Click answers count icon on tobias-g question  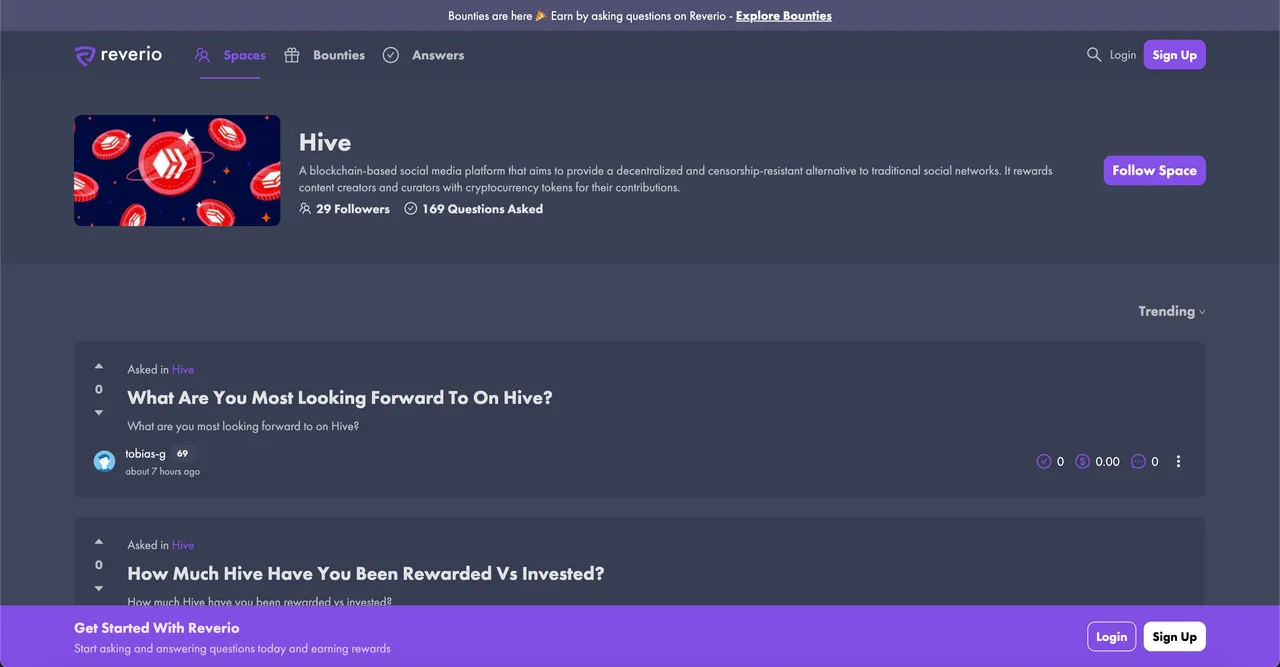point(1044,461)
